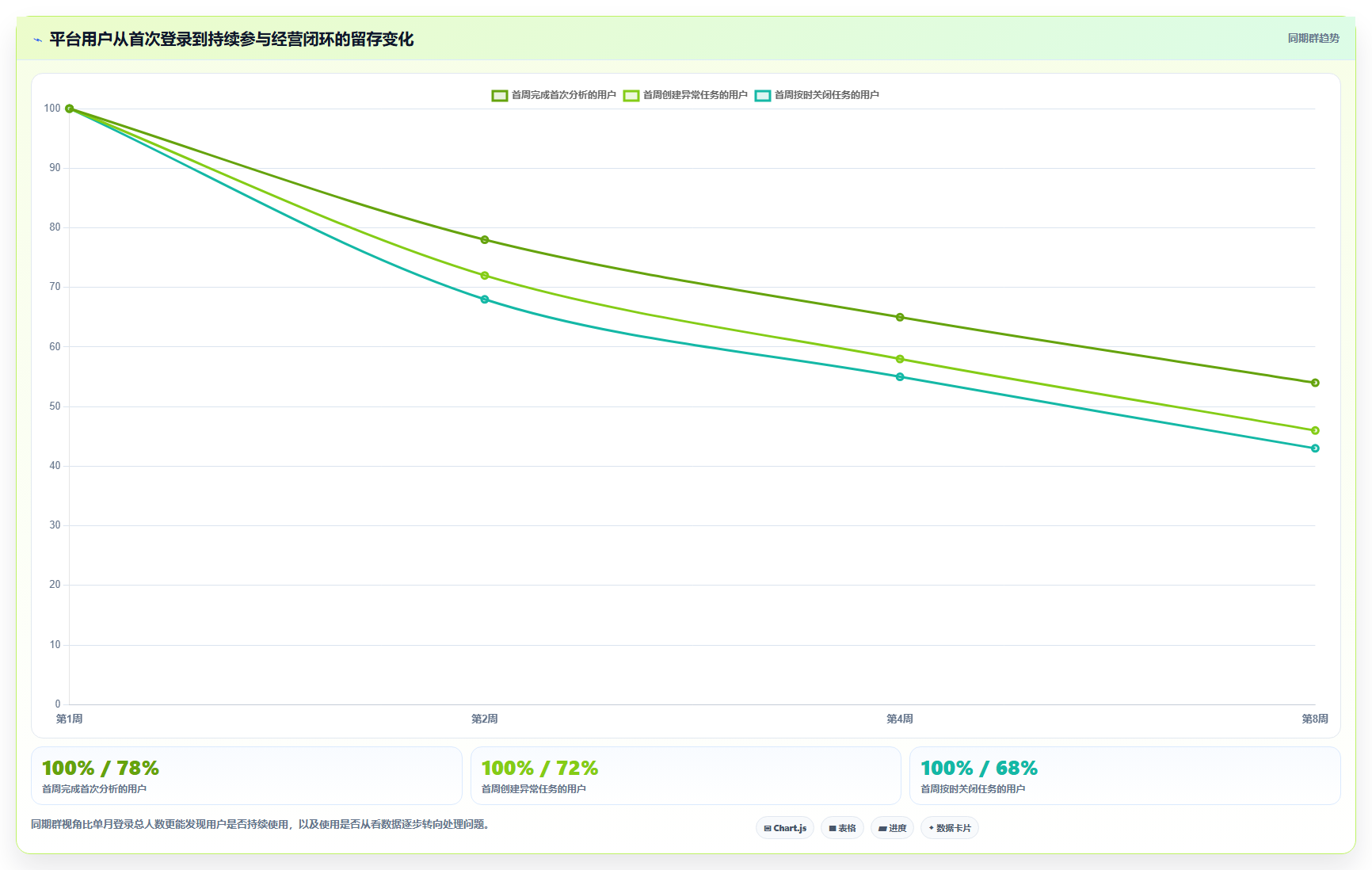Click x-axis label 第4周
The height and width of the screenshot is (870, 1372).
coord(900,719)
